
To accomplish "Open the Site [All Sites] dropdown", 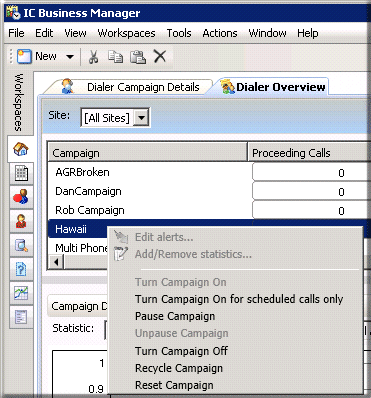I will (115, 118).
